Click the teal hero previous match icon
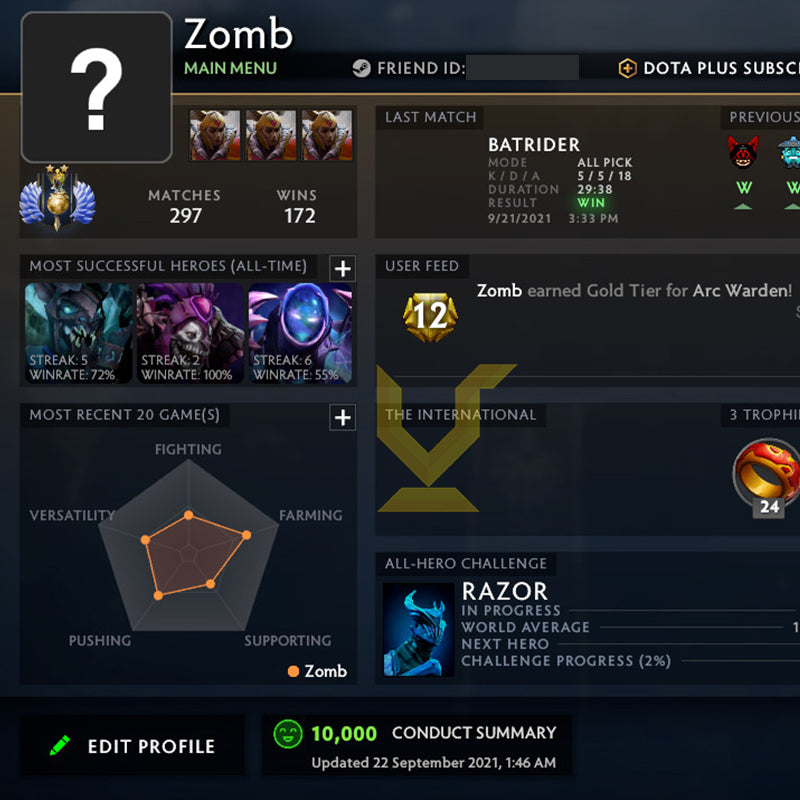 tap(789, 152)
